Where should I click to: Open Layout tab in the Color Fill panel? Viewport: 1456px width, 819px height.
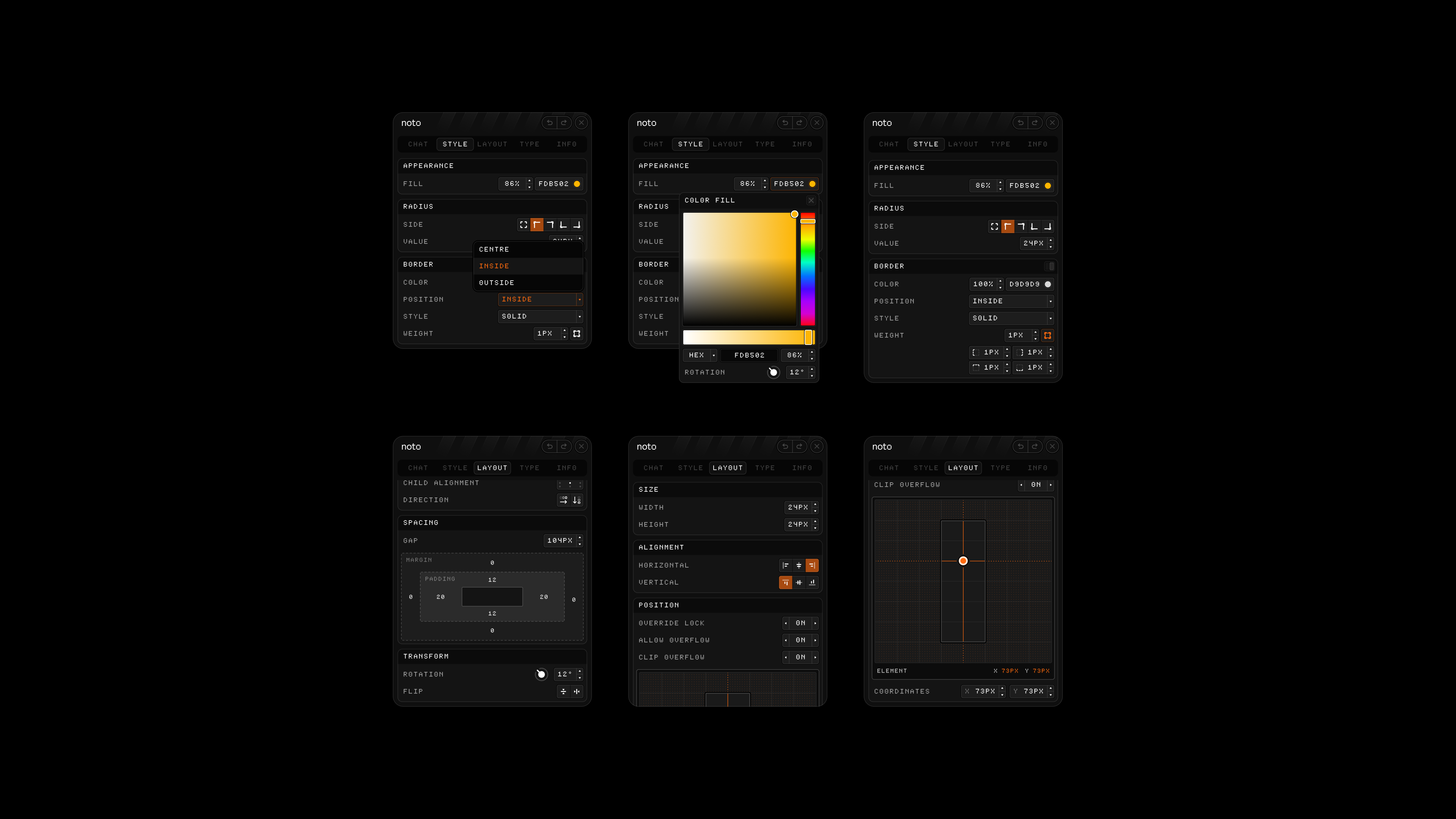coord(728,144)
